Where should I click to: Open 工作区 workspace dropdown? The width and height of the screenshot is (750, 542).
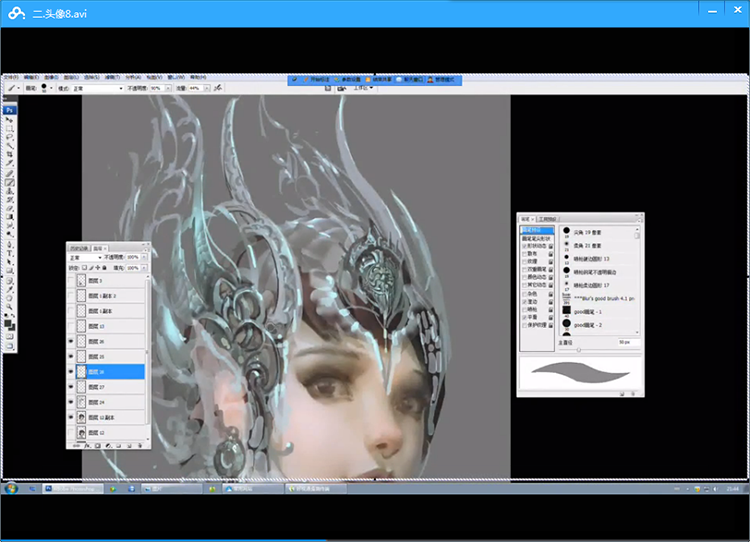[363, 88]
